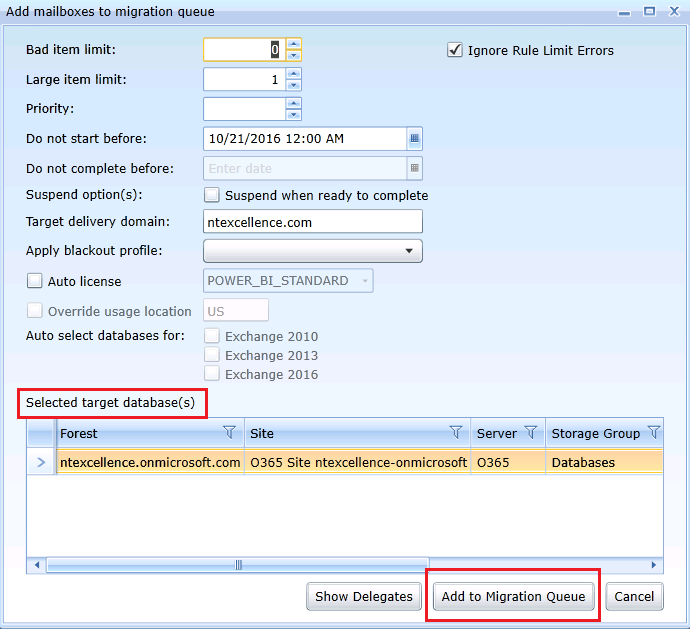Sort by the Site column header
690x629 pixels.
click(x=358, y=433)
